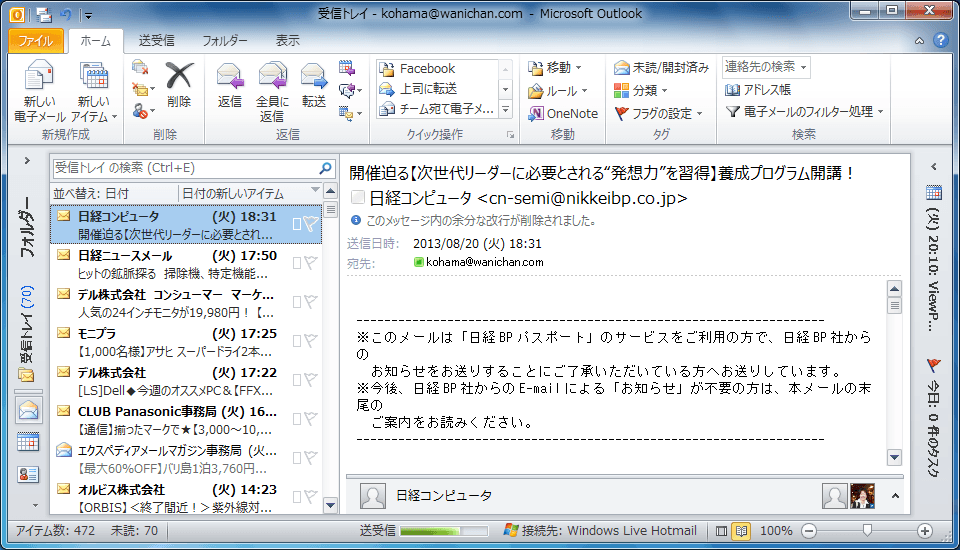Expand the To-Do bar with the chevron

(934, 166)
